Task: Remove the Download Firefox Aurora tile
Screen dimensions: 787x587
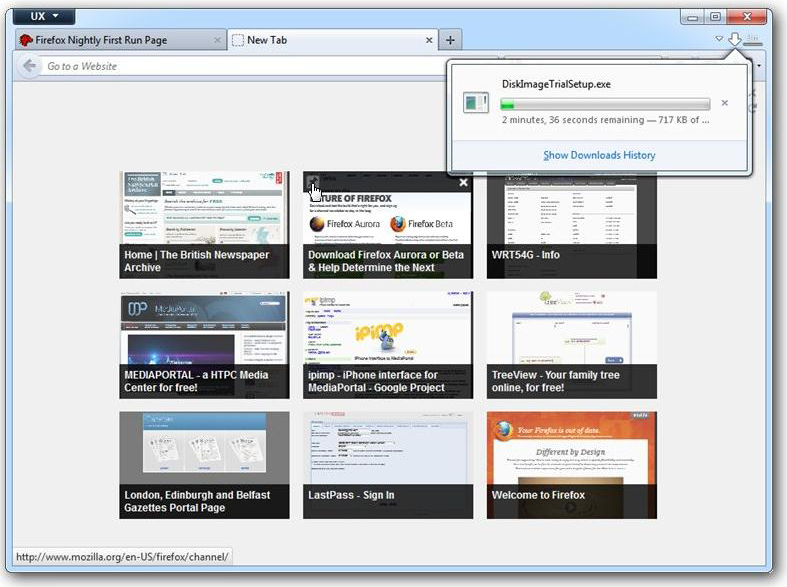Action: (463, 182)
